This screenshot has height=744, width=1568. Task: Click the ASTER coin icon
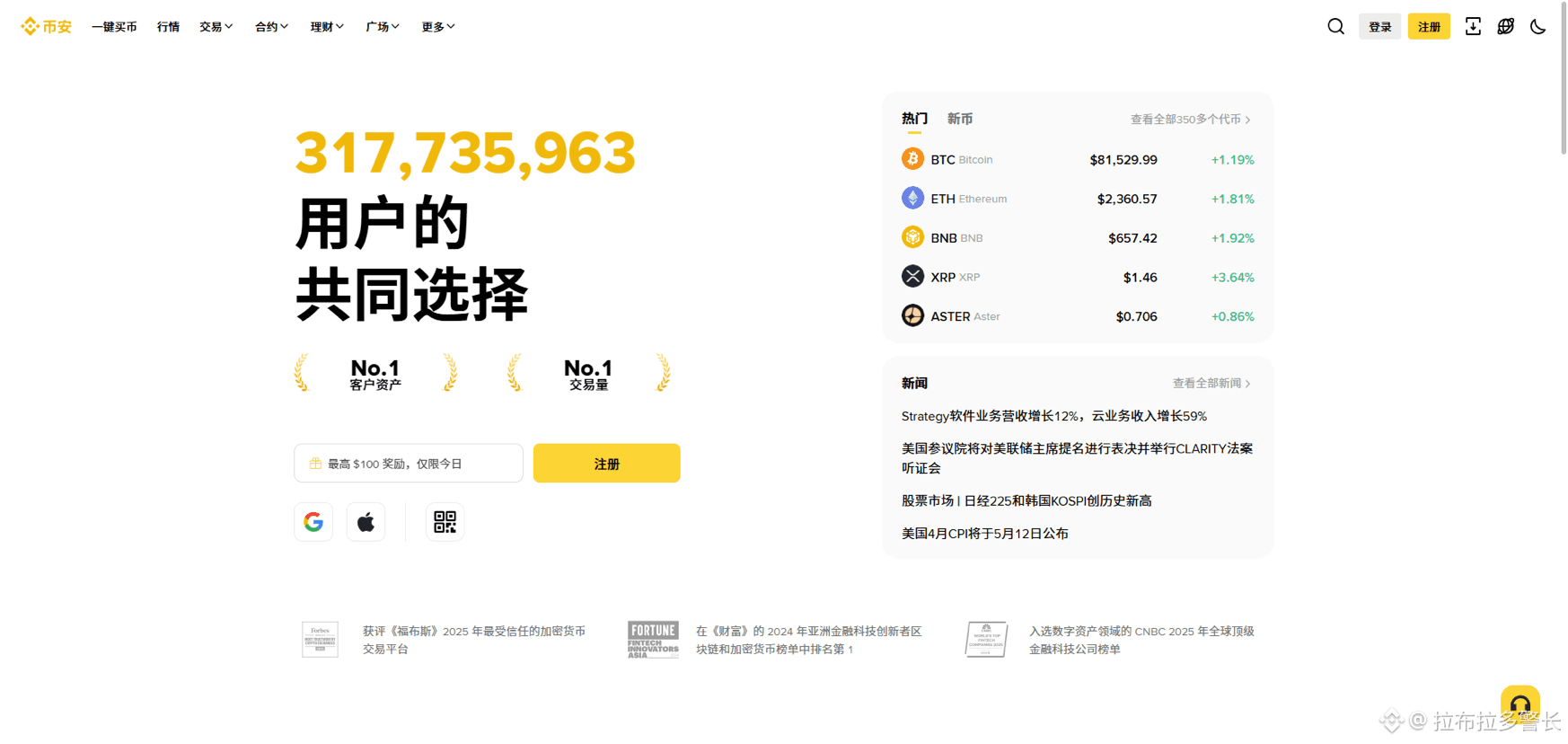912,315
